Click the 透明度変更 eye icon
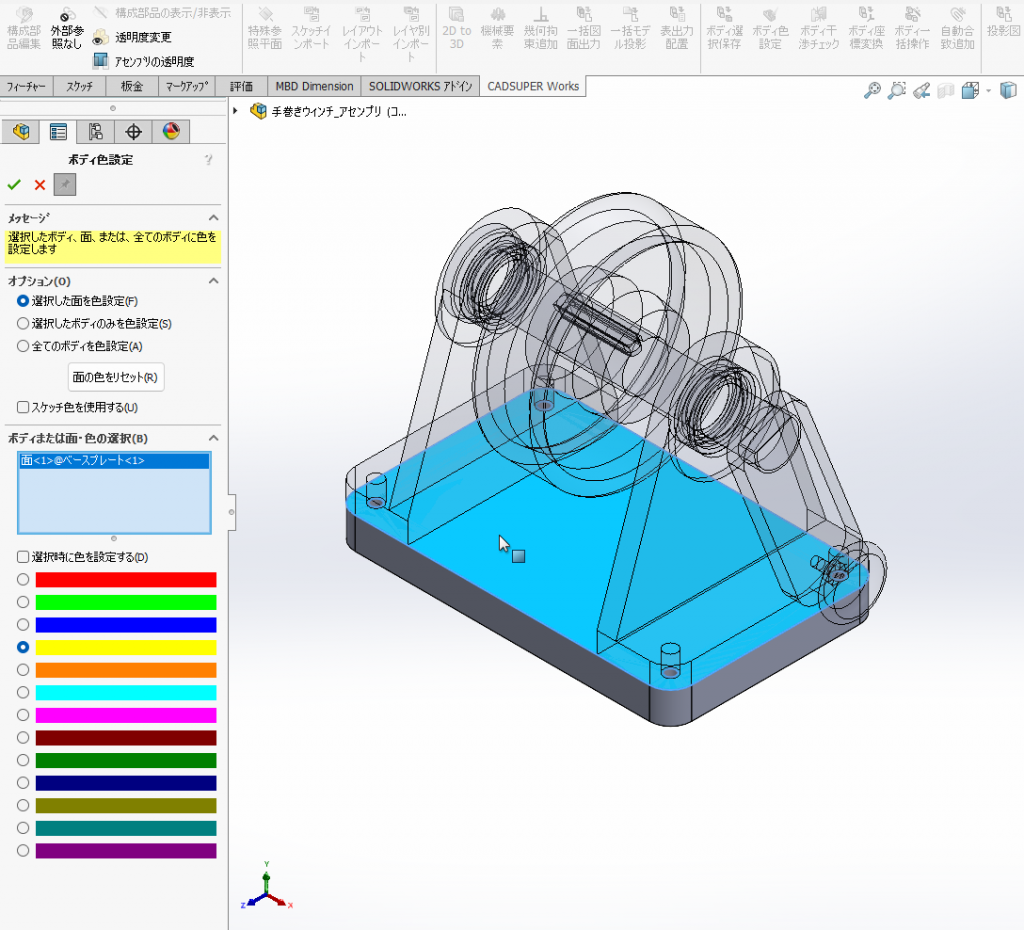The width and height of the screenshot is (1024, 930). click(x=100, y=38)
